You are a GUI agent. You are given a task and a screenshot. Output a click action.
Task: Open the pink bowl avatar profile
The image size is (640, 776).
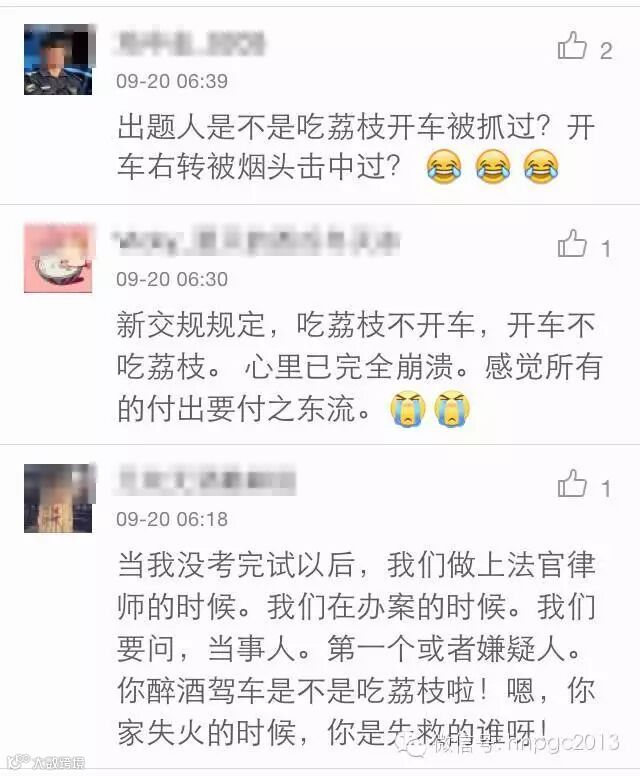58,258
